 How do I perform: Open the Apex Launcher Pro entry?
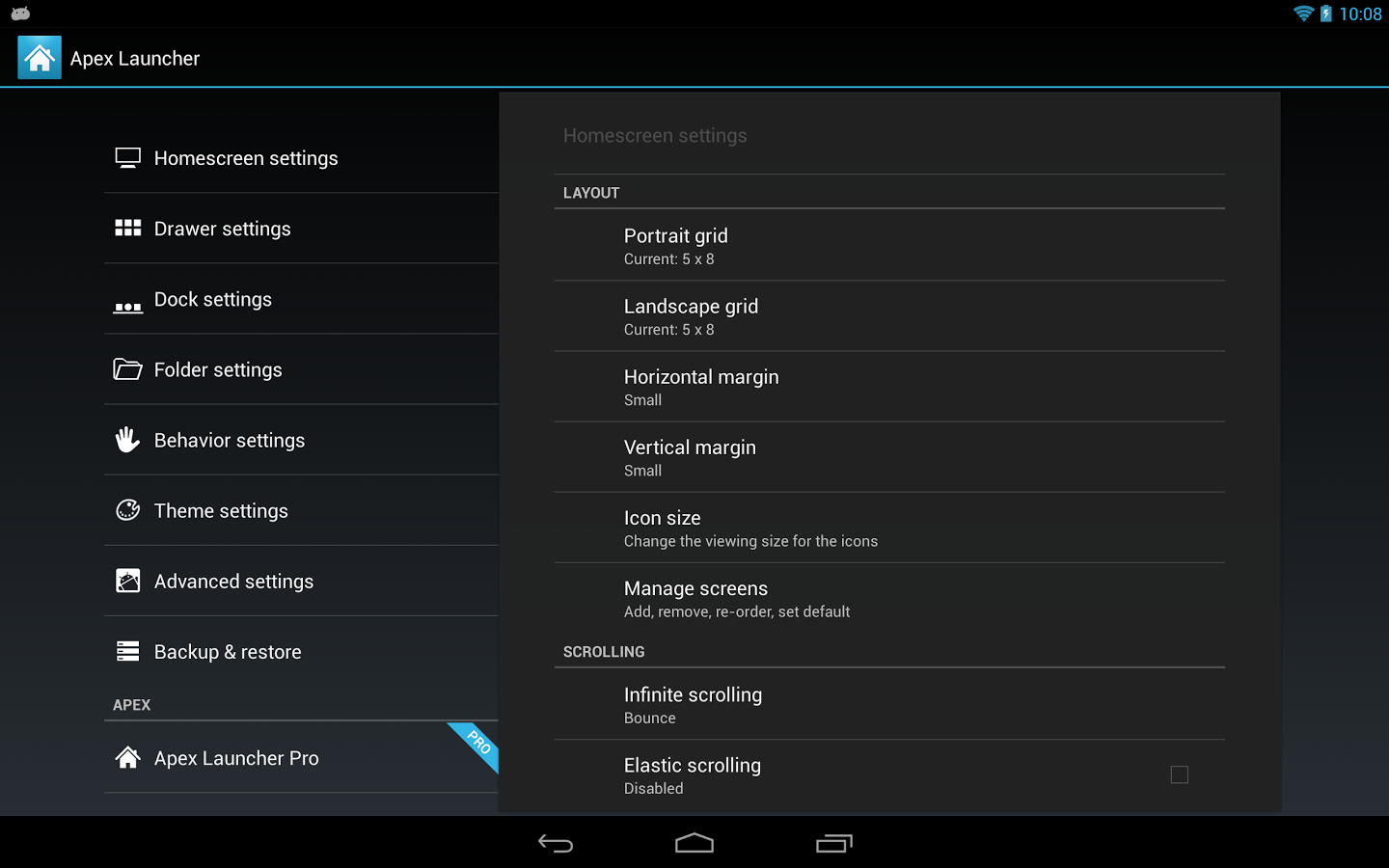point(301,758)
